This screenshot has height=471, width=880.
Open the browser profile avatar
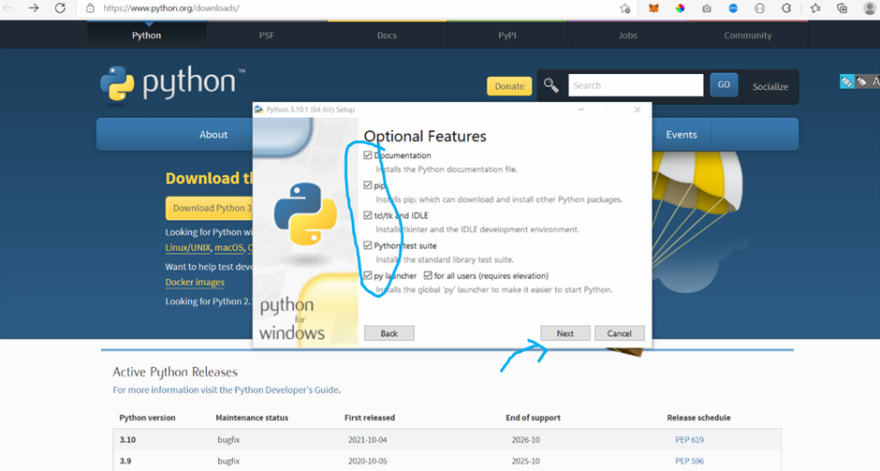tap(869, 8)
